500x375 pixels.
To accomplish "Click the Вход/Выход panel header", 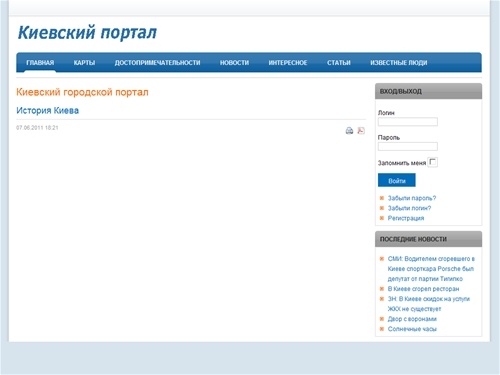I will pos(428,91).
